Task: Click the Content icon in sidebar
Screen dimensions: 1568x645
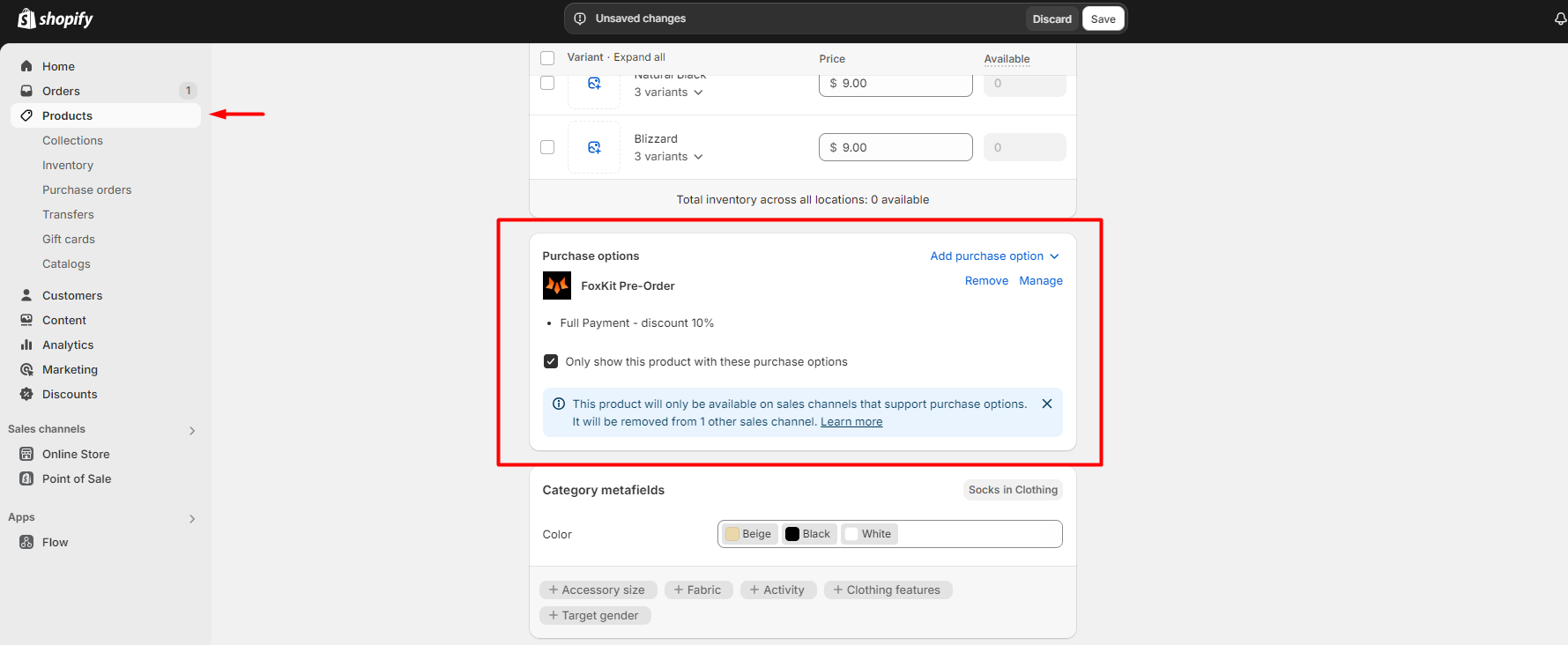Action: 26,320
